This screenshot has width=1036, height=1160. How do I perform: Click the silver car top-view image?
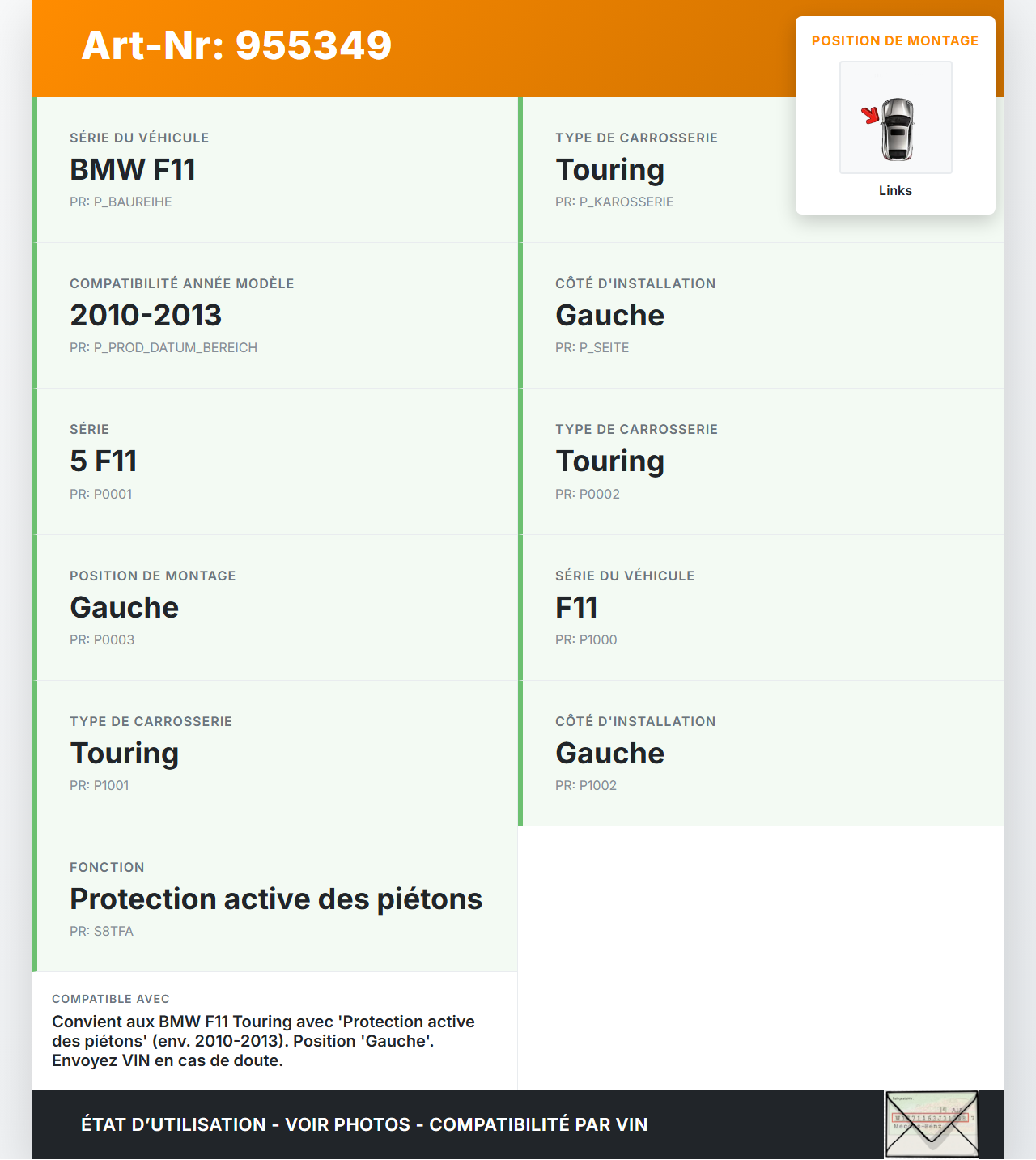[x=898, y=129]
